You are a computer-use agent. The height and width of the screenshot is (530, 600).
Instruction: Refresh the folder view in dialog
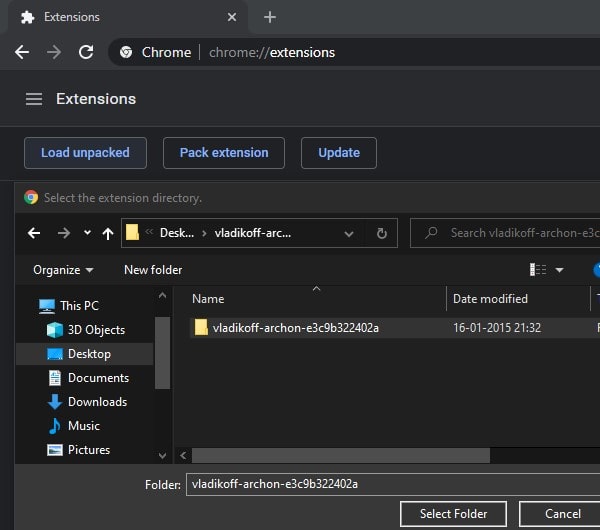coord(382,233)
